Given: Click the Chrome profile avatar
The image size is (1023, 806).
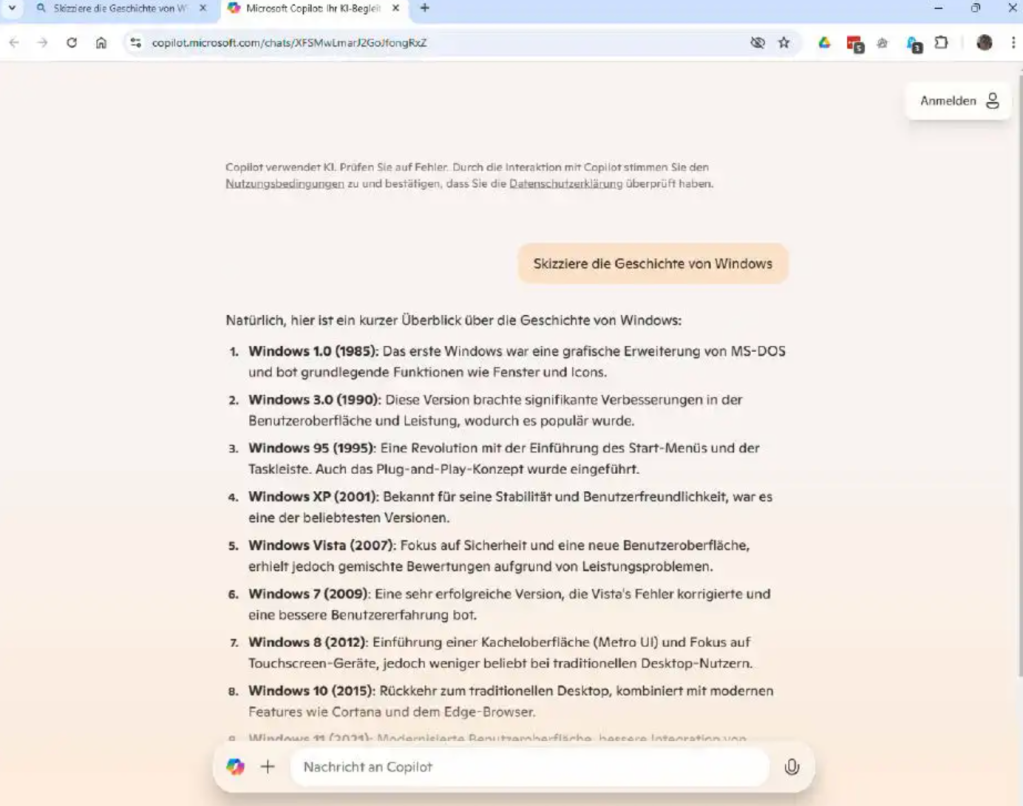Looking at the screenshot, I should [x=984, y=43].
